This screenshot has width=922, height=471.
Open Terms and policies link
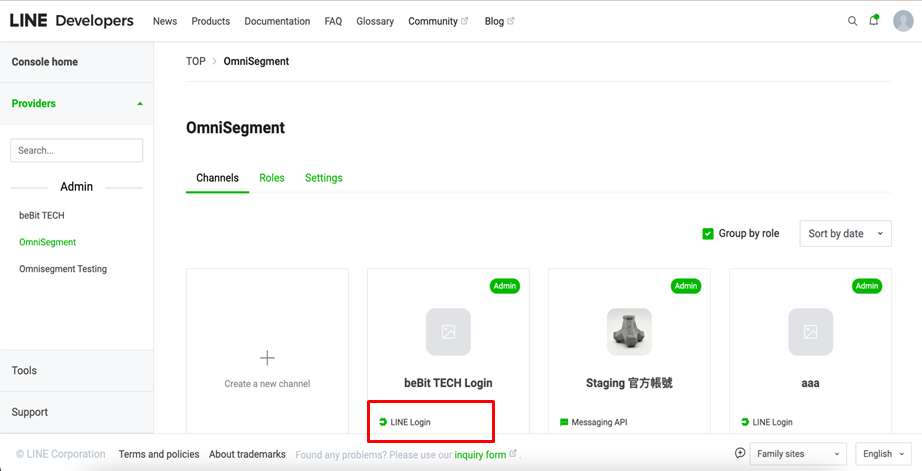159,454
